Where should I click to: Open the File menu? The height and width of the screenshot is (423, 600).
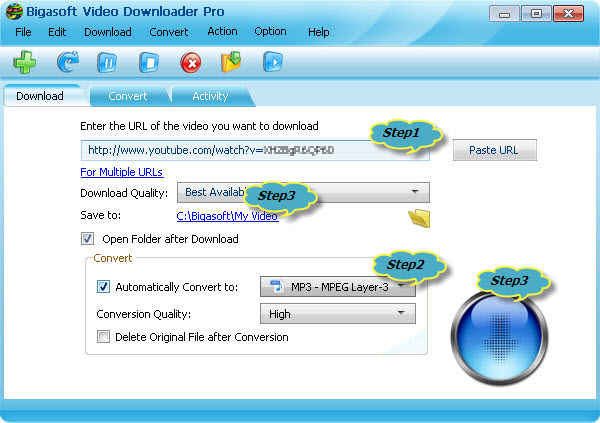(23, 32)
